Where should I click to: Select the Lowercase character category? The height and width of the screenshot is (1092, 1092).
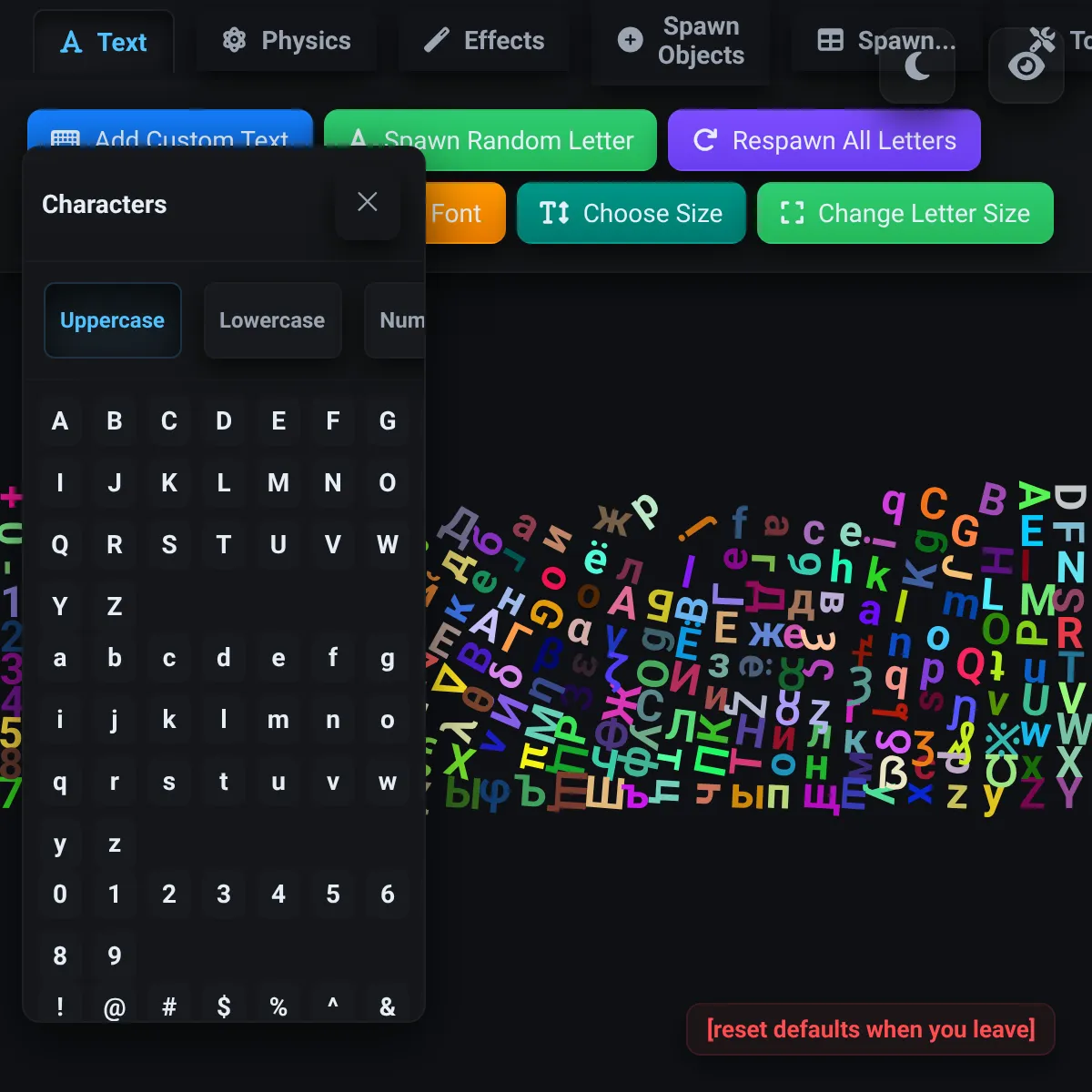click(x=272, y=320)
